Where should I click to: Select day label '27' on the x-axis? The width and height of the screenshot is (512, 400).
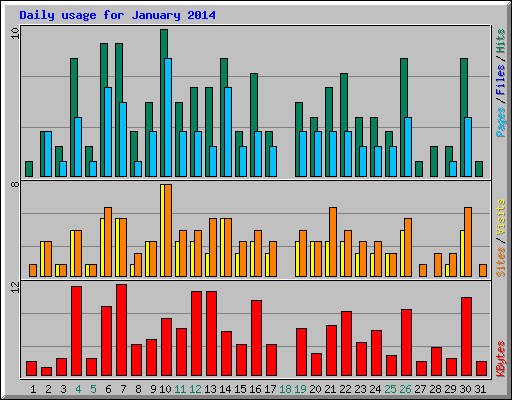click(420, 389)
